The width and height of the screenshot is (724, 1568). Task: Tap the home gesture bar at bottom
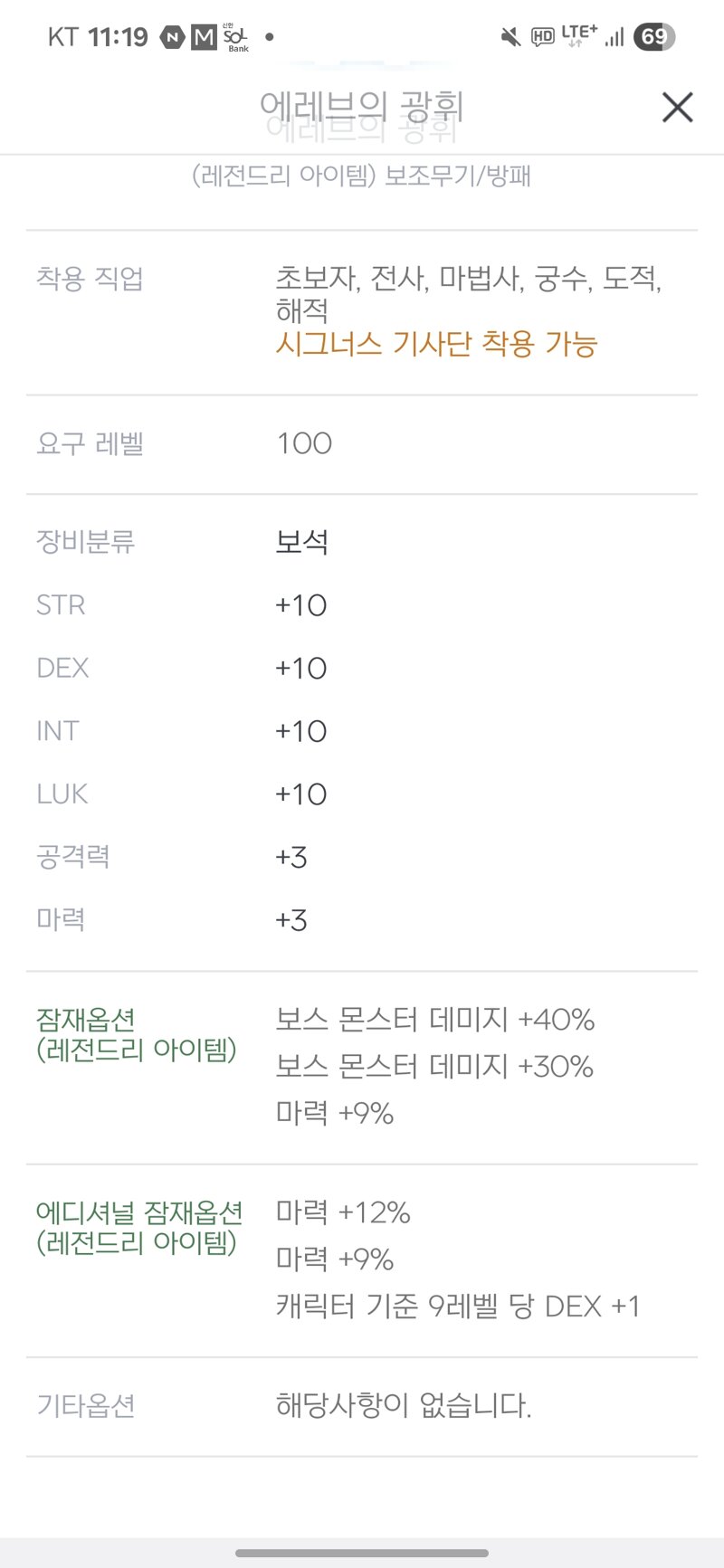coord(362,1553)
